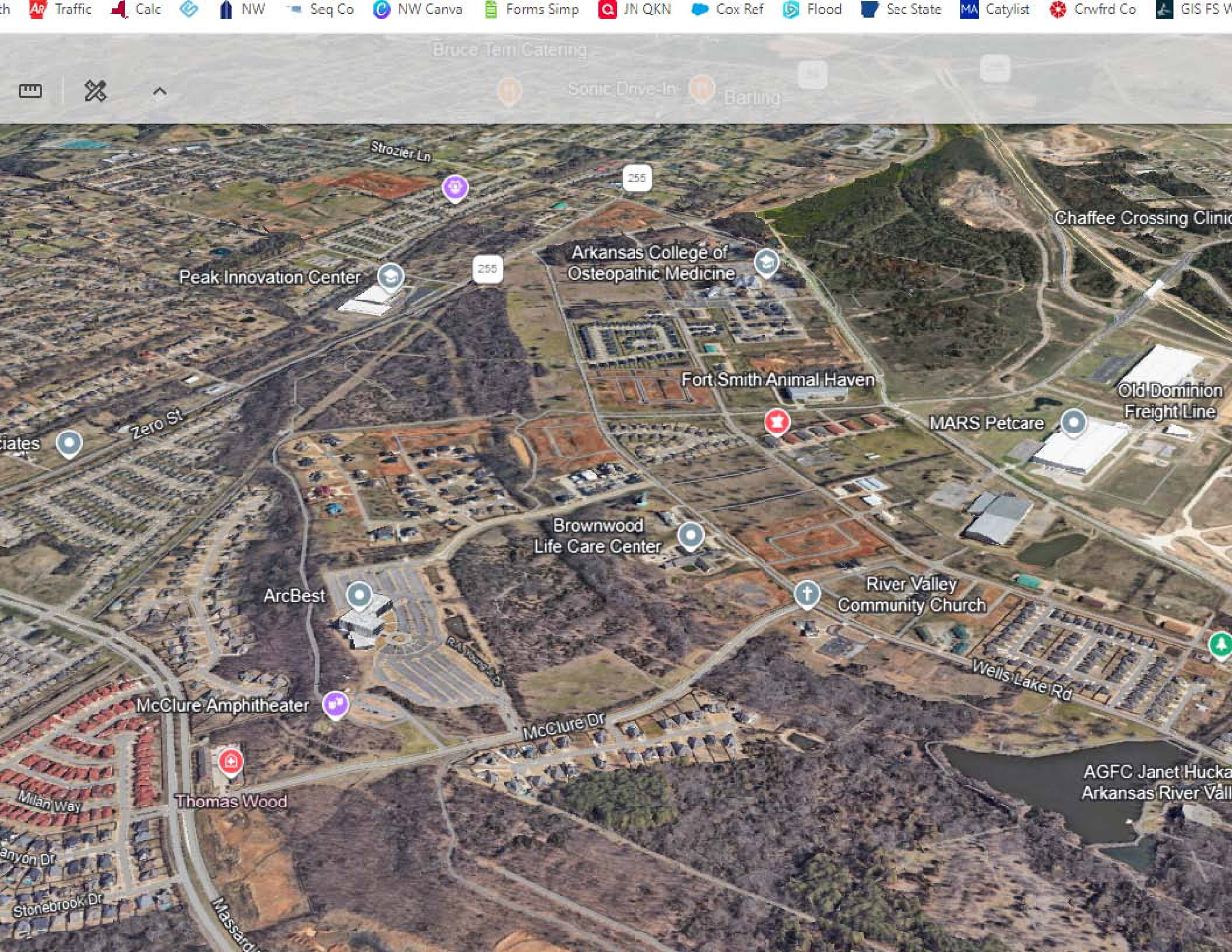
Task: Click the red Fort Smith Animal Haven marker
Action: [x=777, y=421]
